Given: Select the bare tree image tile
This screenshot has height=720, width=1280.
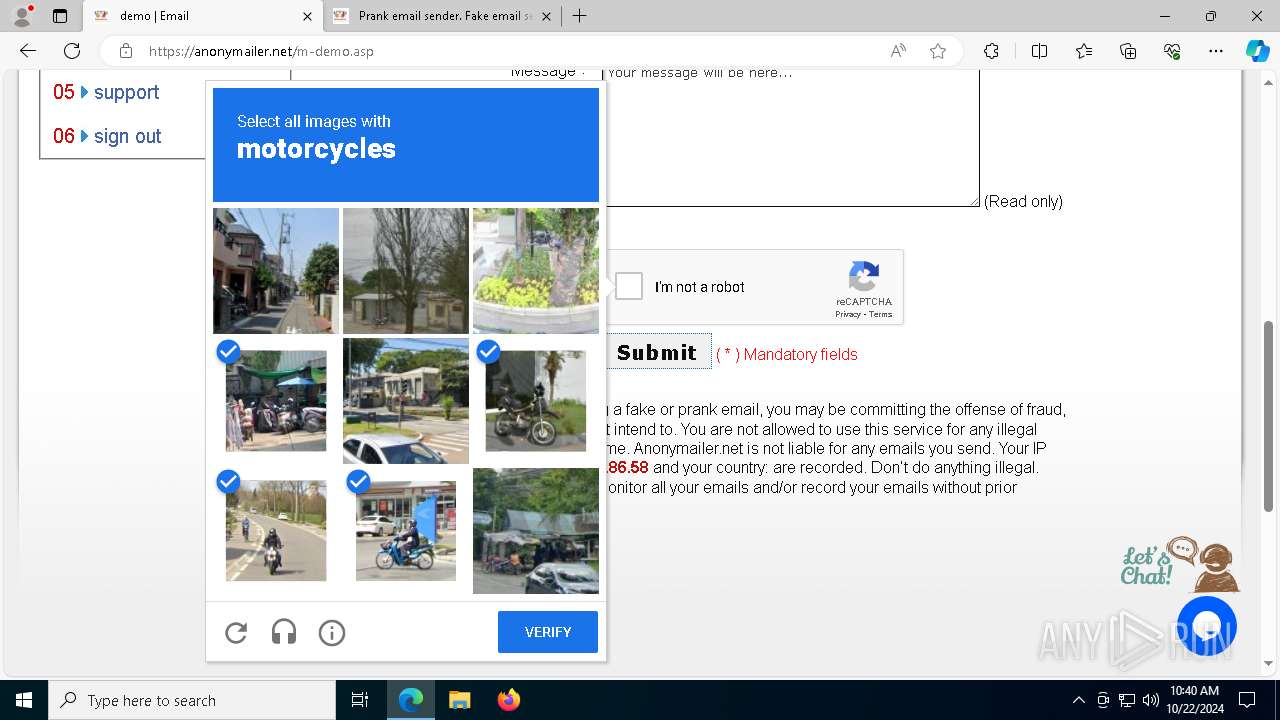Looking at the screenshot, I should (406, 271).
